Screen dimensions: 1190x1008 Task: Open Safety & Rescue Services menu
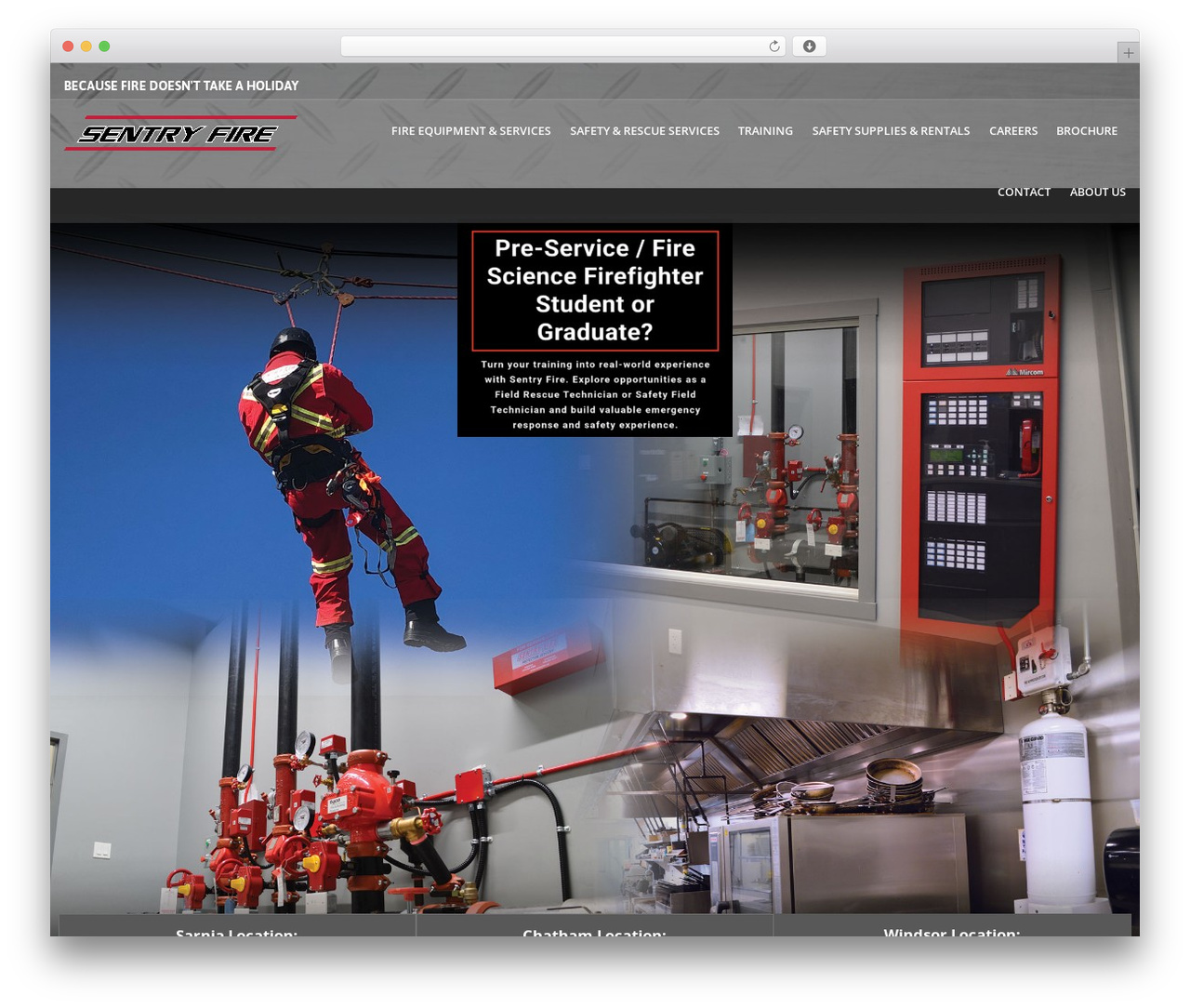click(x=644, y=131)
